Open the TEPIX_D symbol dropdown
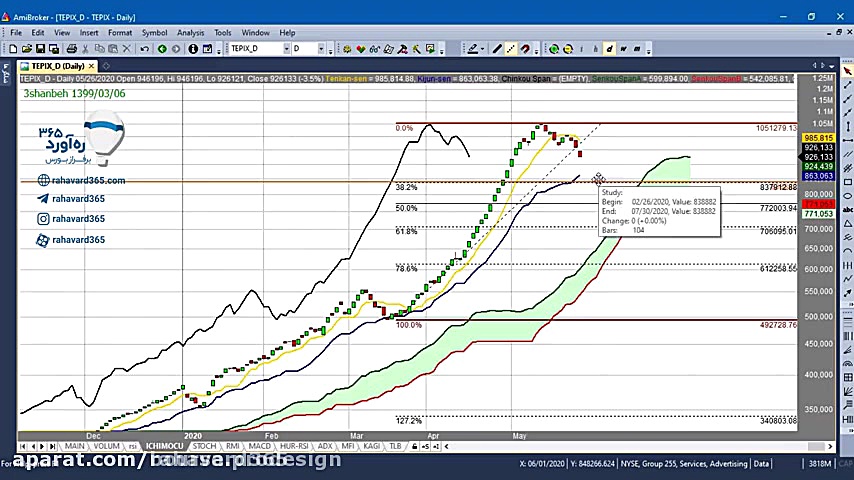Image resolution: width=854 pixels, height=480 pixels. [x=286, y=49]
